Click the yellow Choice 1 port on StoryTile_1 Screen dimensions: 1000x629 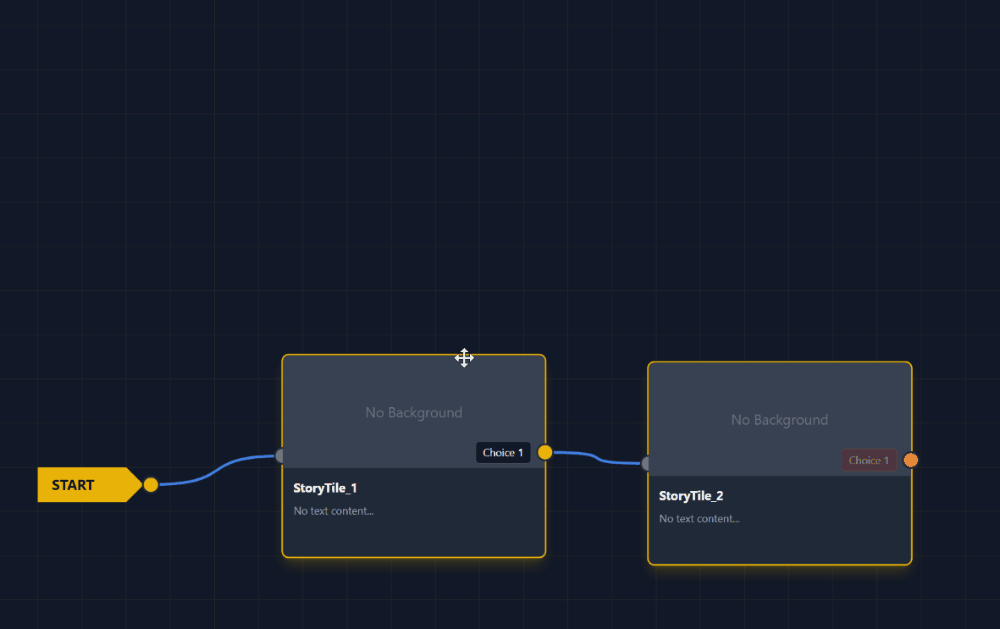pyautogui.click(x=545, y=452)
